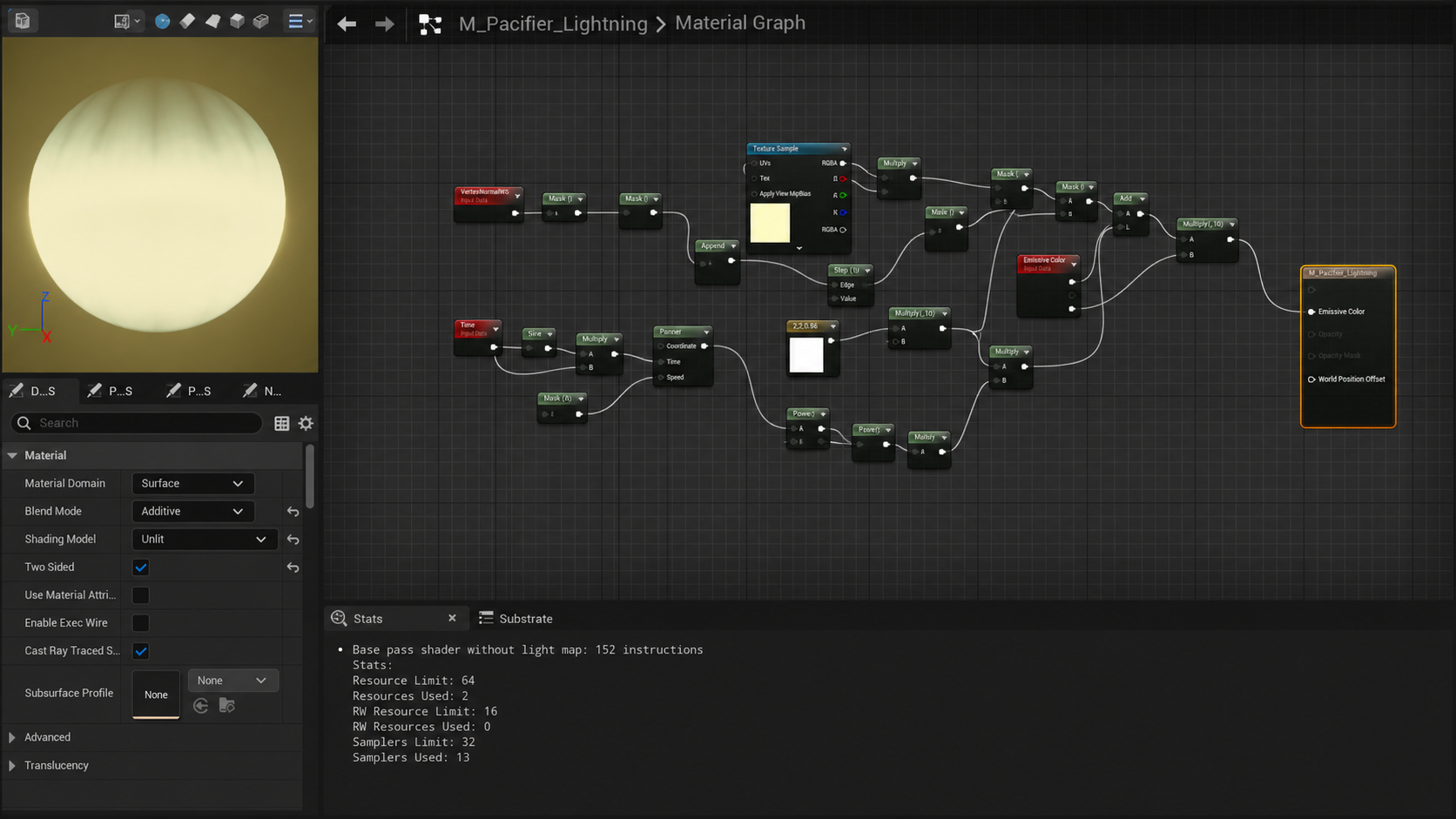1456x819 pixels.
Task: Click the Emissive Color output pin
Action: pos(1311,312)
